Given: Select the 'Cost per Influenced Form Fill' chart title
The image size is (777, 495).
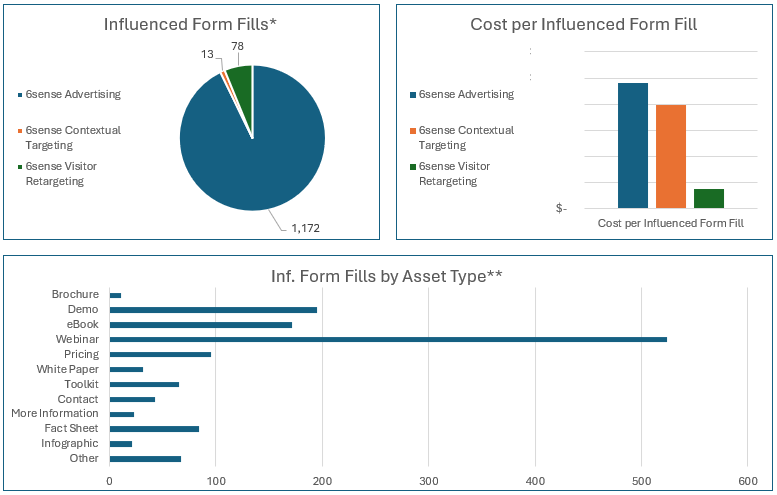Looking at the screenshot, I should click(584, 24).
